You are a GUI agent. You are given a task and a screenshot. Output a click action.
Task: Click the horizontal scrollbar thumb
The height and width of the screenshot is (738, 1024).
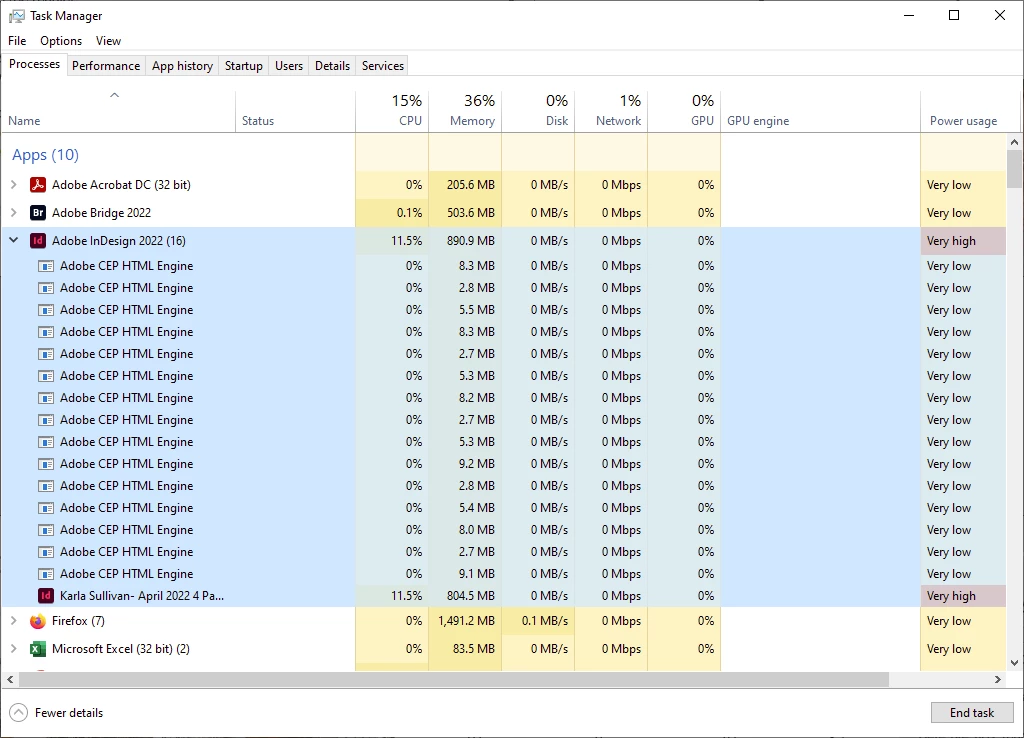point(454,679)
